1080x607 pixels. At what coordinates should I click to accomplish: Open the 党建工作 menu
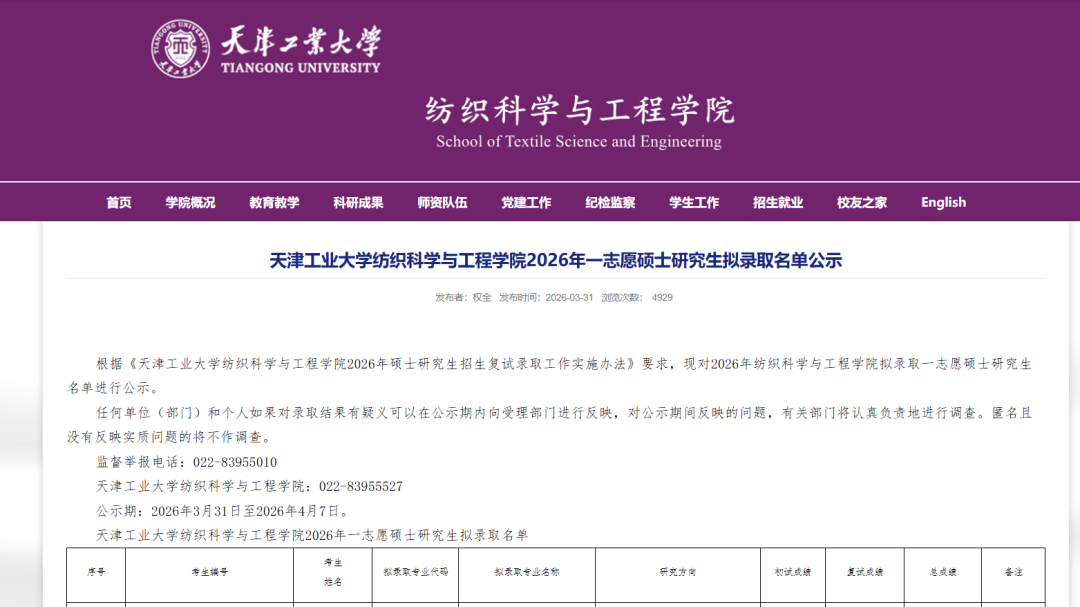526,202
